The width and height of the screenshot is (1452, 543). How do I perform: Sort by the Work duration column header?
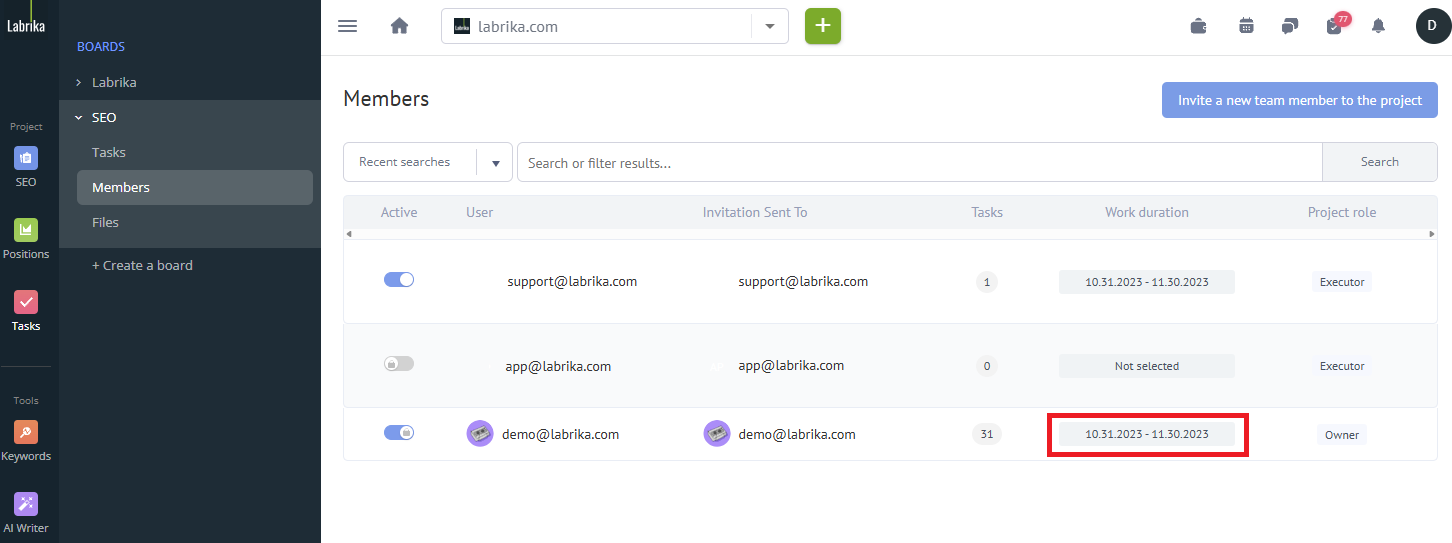pos(1147,212)
